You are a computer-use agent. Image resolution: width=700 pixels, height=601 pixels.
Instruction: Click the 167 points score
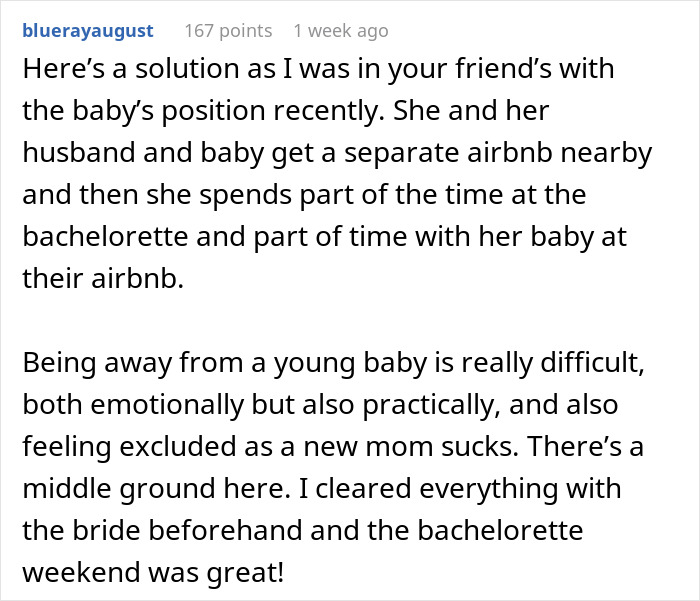coord(228,31)
